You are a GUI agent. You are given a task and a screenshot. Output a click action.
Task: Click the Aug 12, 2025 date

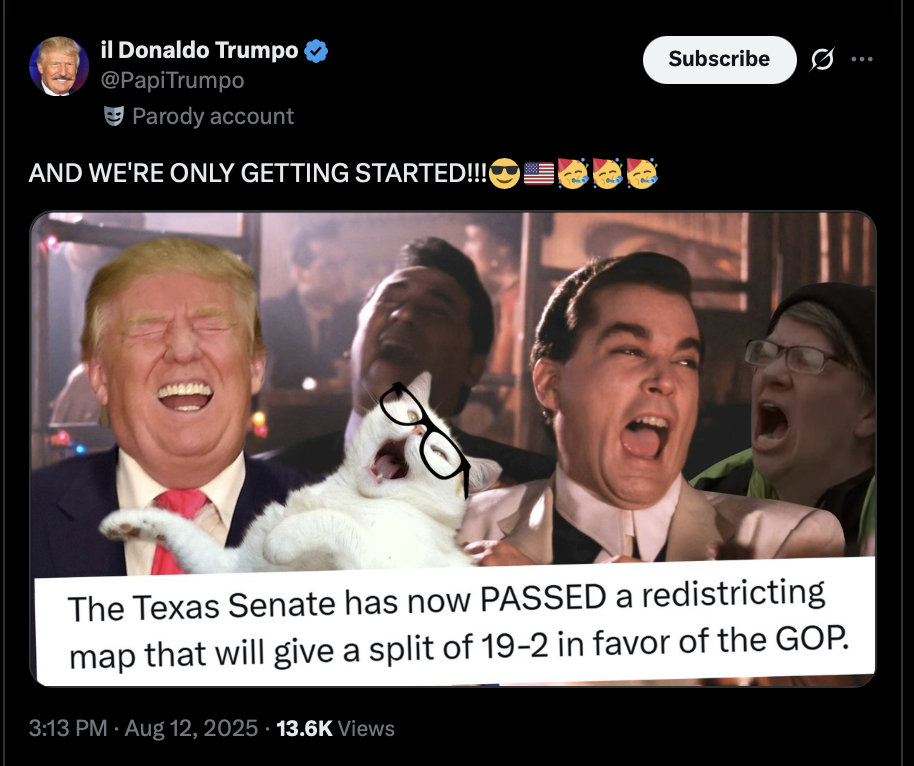click(x=191, y=728)
